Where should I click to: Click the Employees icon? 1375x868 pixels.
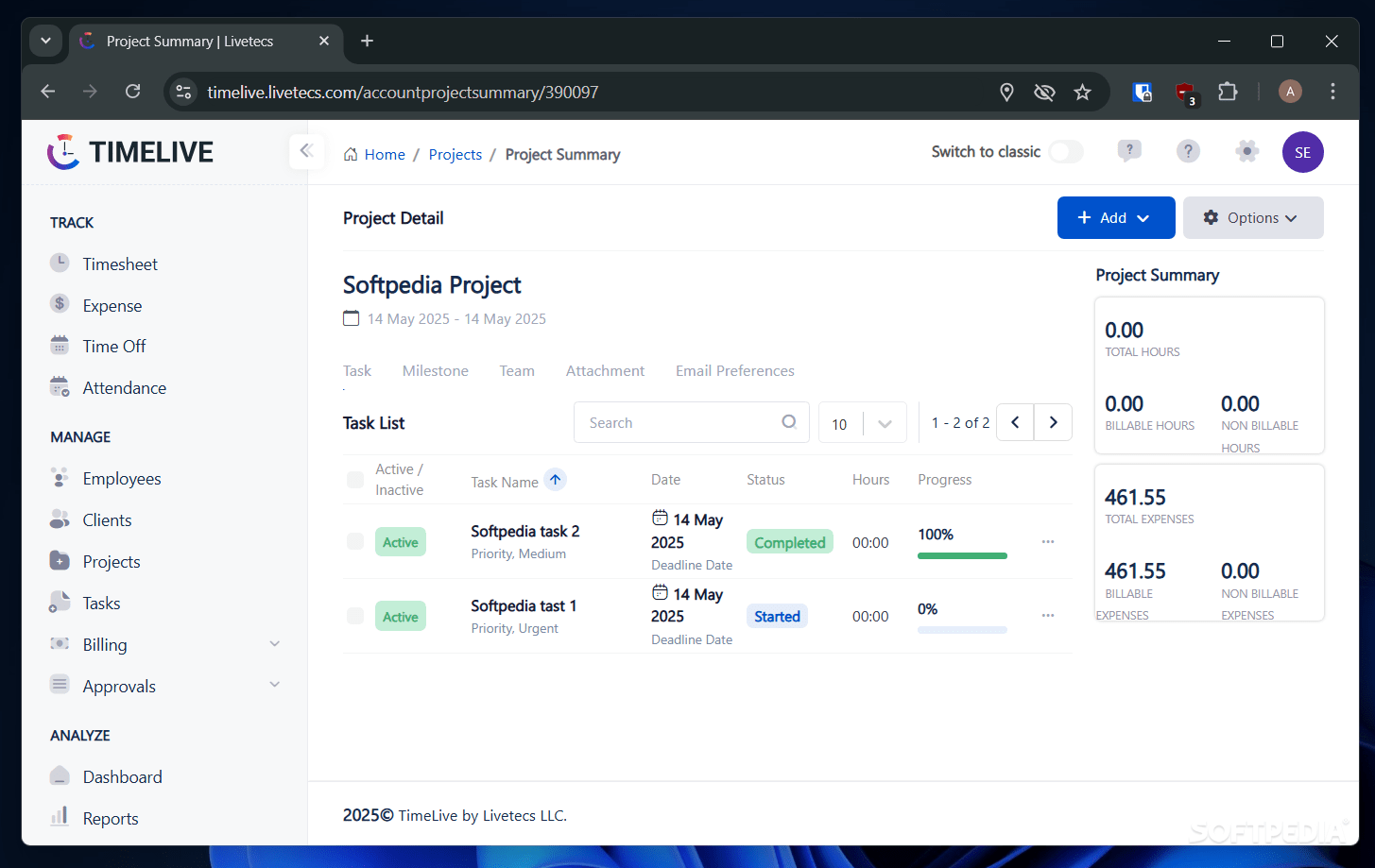(60, 478)
